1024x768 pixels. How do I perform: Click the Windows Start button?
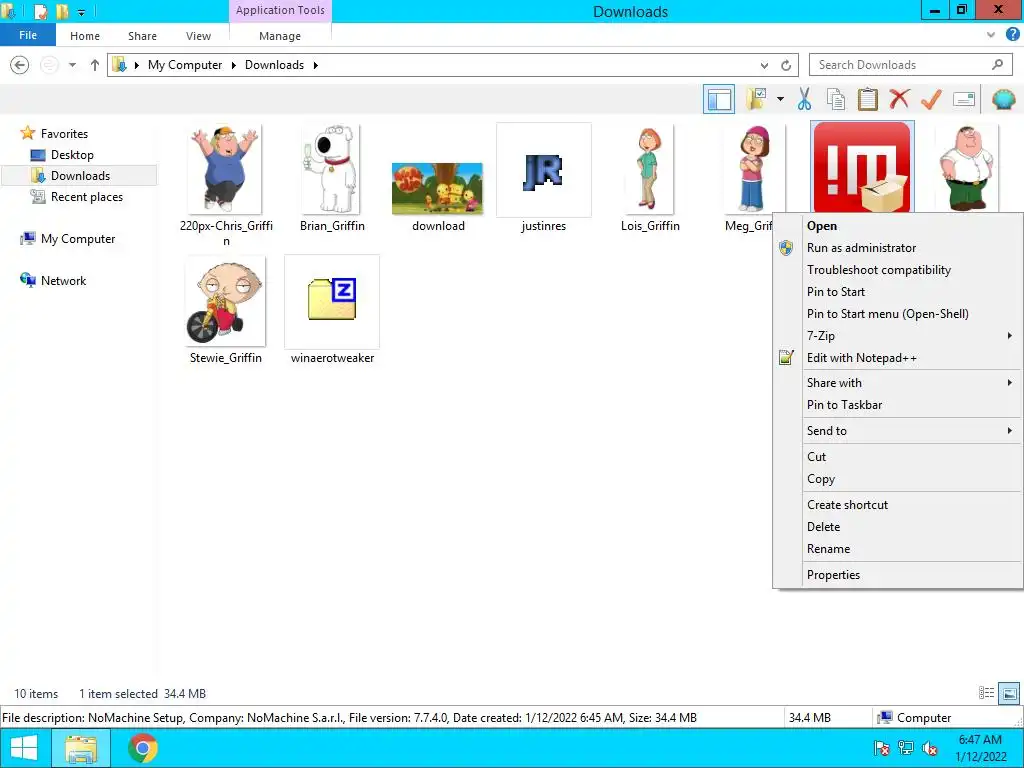24,748
